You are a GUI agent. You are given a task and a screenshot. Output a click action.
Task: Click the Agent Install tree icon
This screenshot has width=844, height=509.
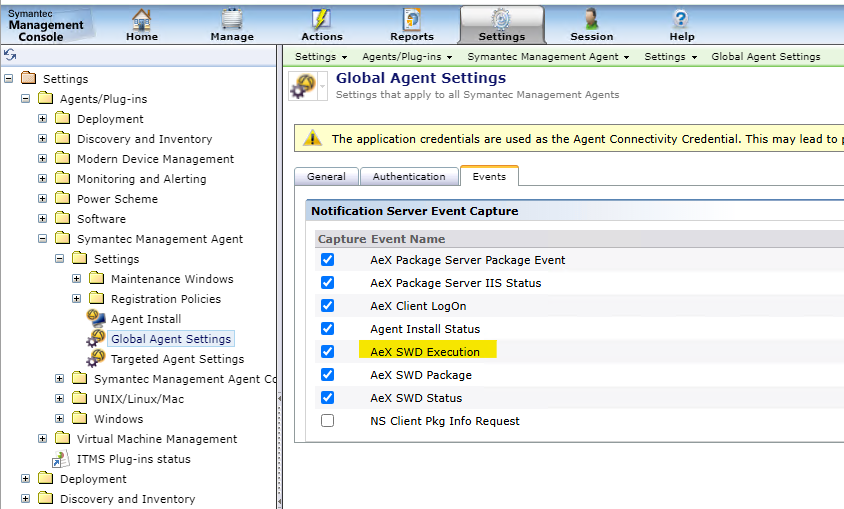(x=96, y=319)
